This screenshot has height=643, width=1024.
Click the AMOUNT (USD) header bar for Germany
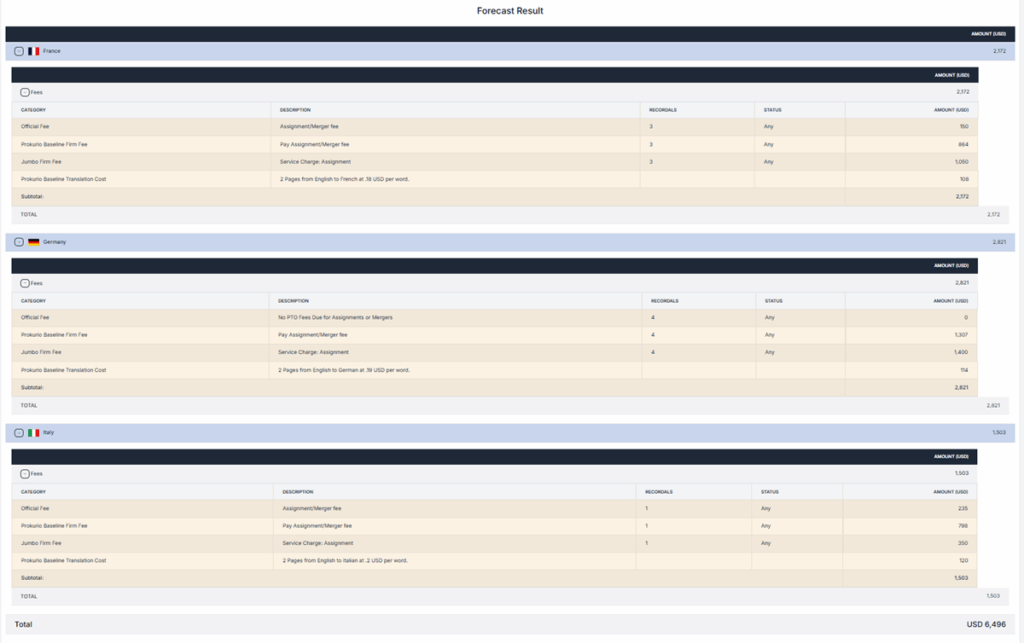point(950,264)
